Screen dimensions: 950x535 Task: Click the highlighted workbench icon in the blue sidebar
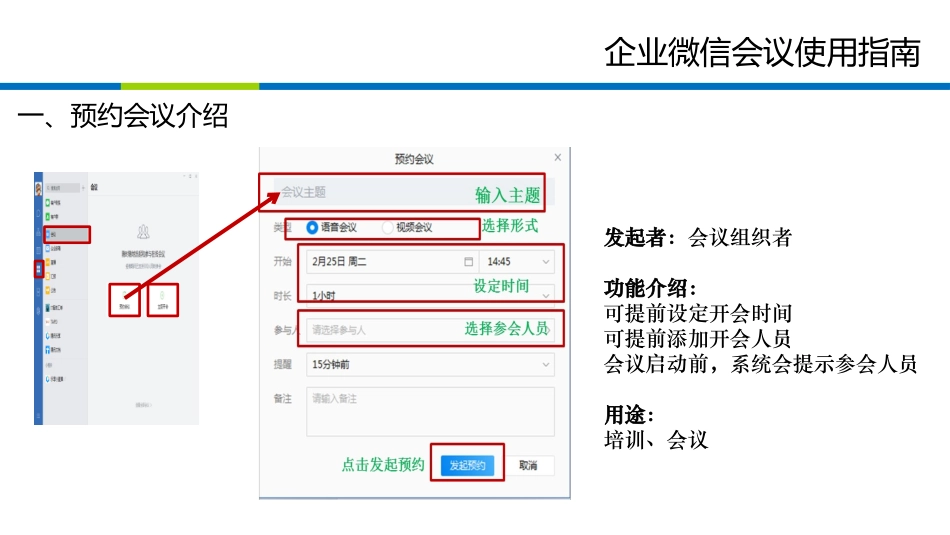pos(39,268)
